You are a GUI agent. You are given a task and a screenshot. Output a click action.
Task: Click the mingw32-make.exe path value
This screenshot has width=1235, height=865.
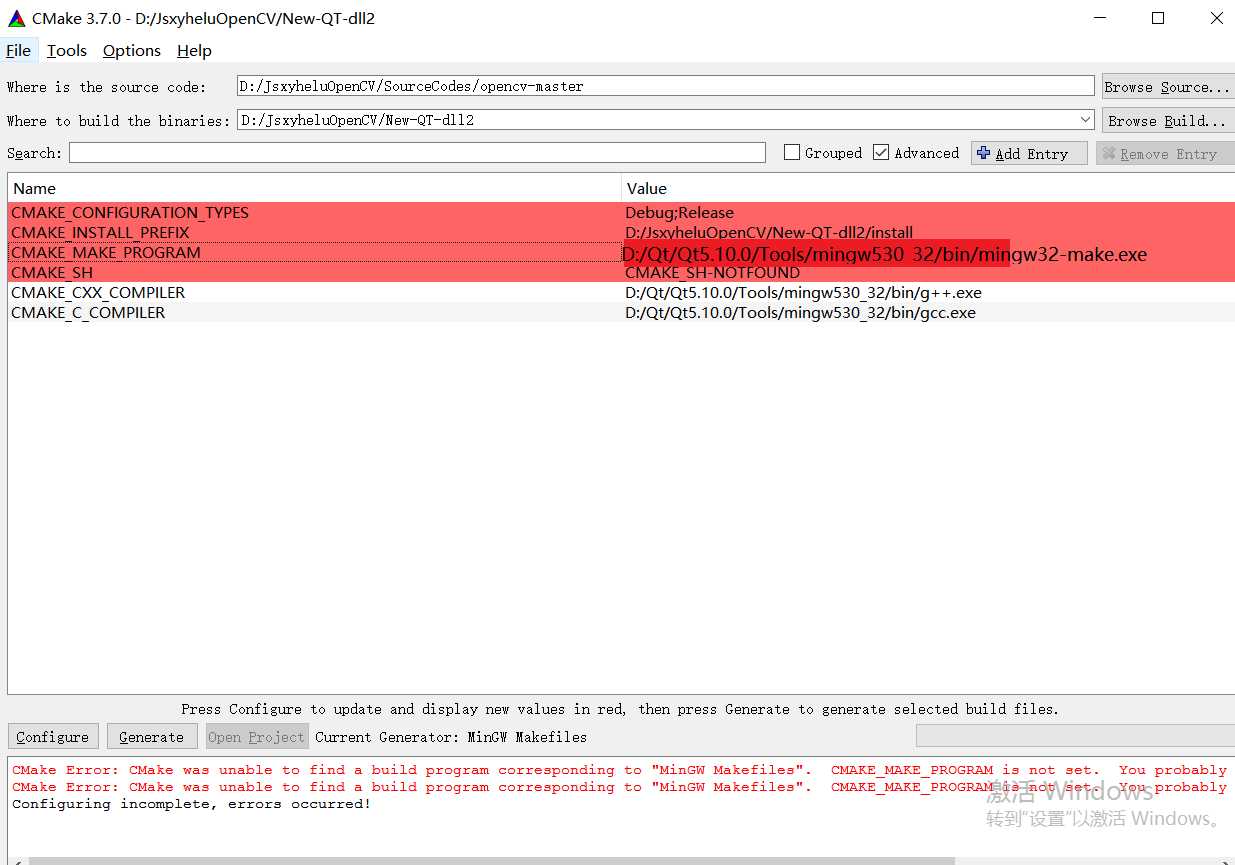884,254
